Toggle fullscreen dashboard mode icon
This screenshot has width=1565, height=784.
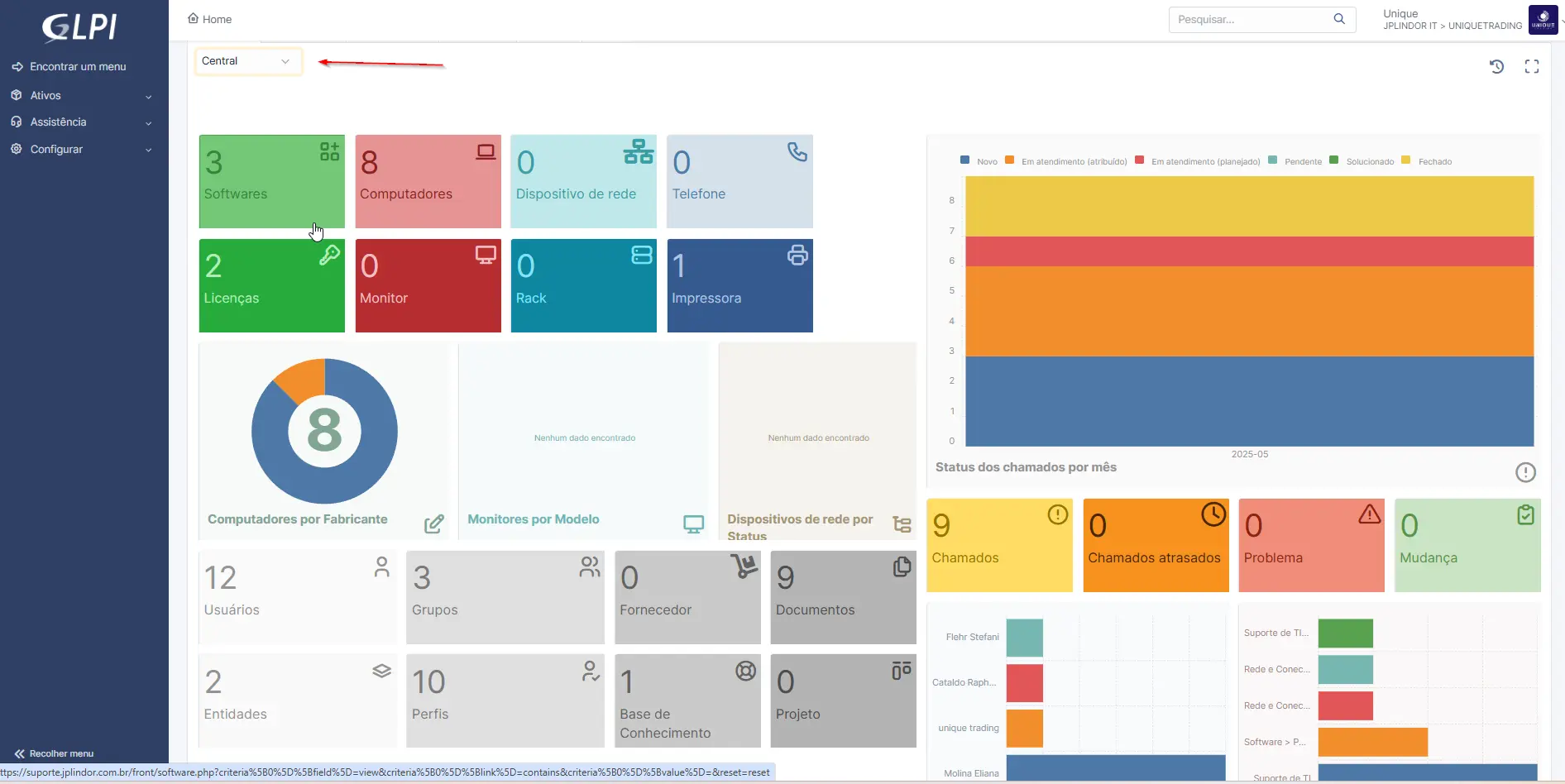click(x=1531, y=67)
